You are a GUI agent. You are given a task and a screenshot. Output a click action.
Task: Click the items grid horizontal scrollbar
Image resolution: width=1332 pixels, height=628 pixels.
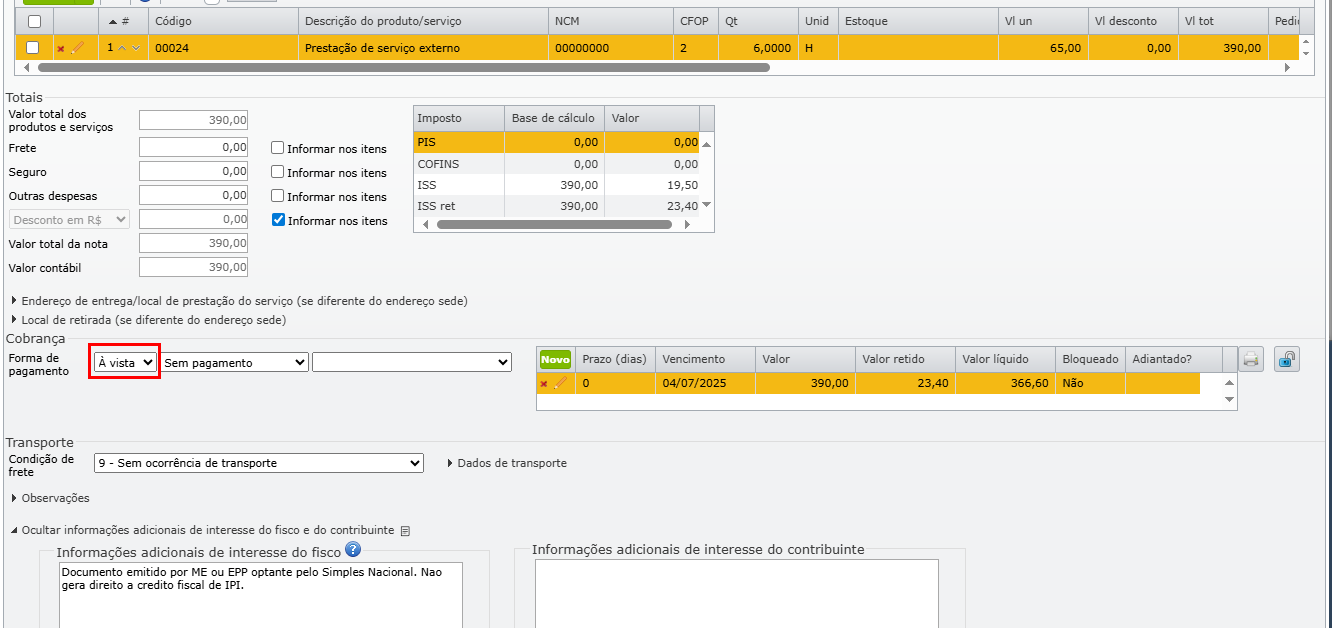404,67
